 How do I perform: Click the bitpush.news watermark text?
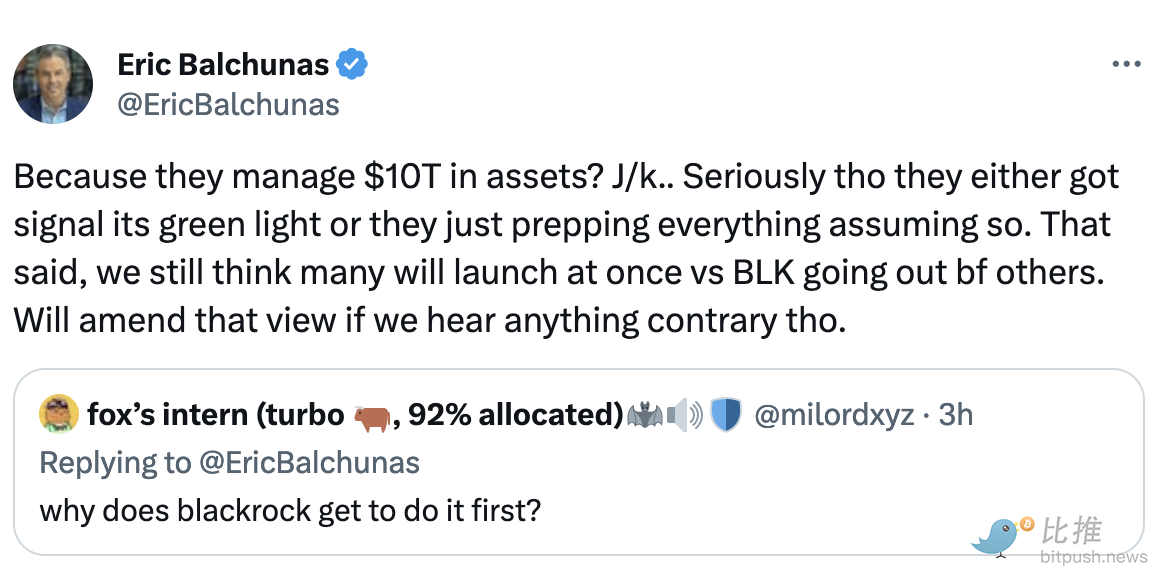(1093, 556)
